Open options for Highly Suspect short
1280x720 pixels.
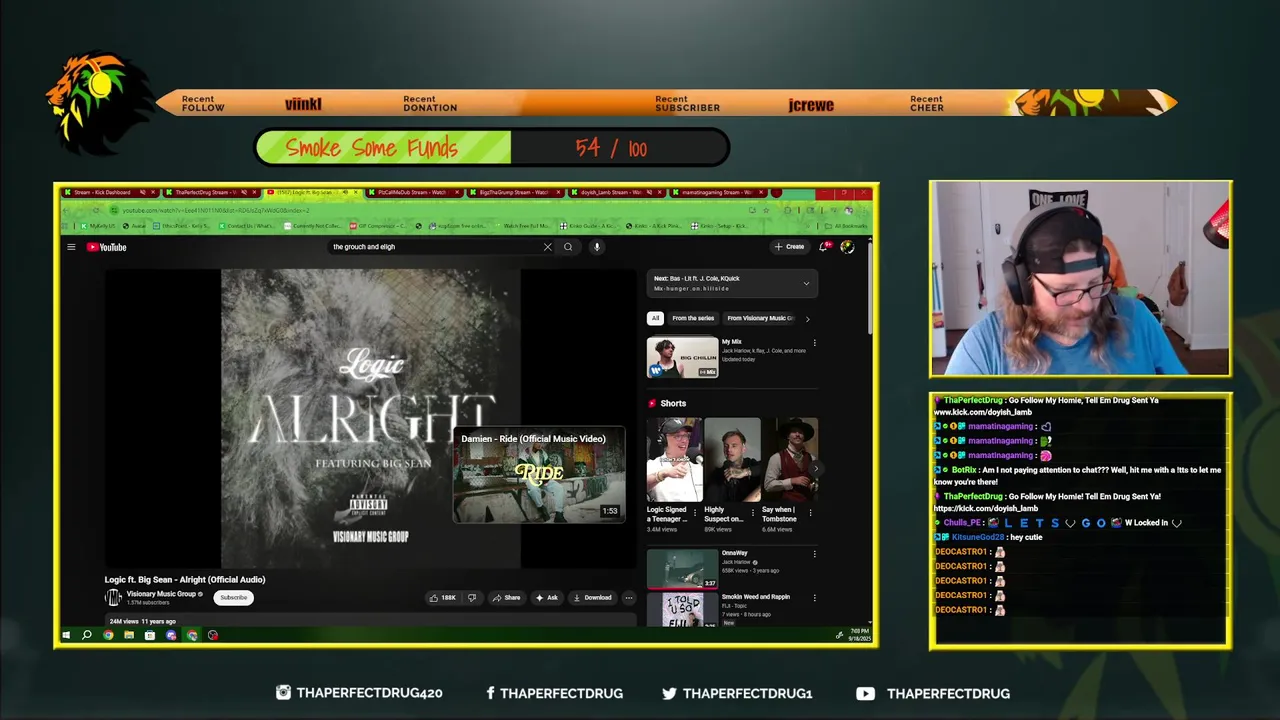click(752, 512)
